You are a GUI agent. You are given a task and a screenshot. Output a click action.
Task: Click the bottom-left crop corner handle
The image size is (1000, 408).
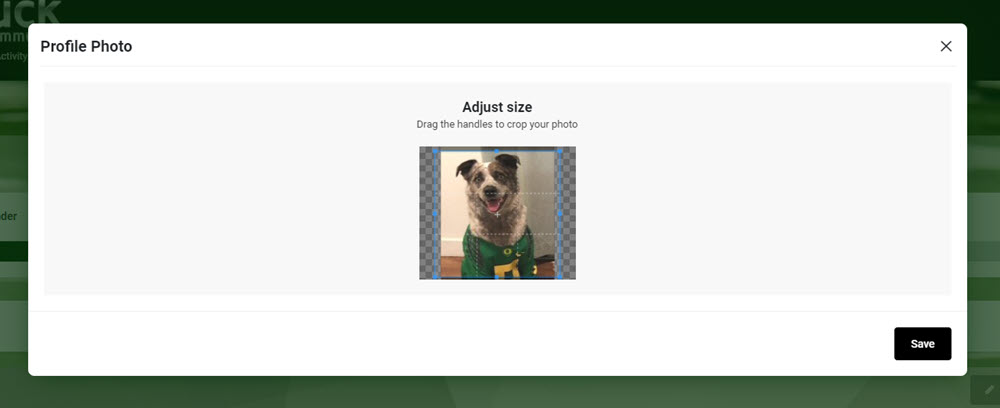click(436, 277)
